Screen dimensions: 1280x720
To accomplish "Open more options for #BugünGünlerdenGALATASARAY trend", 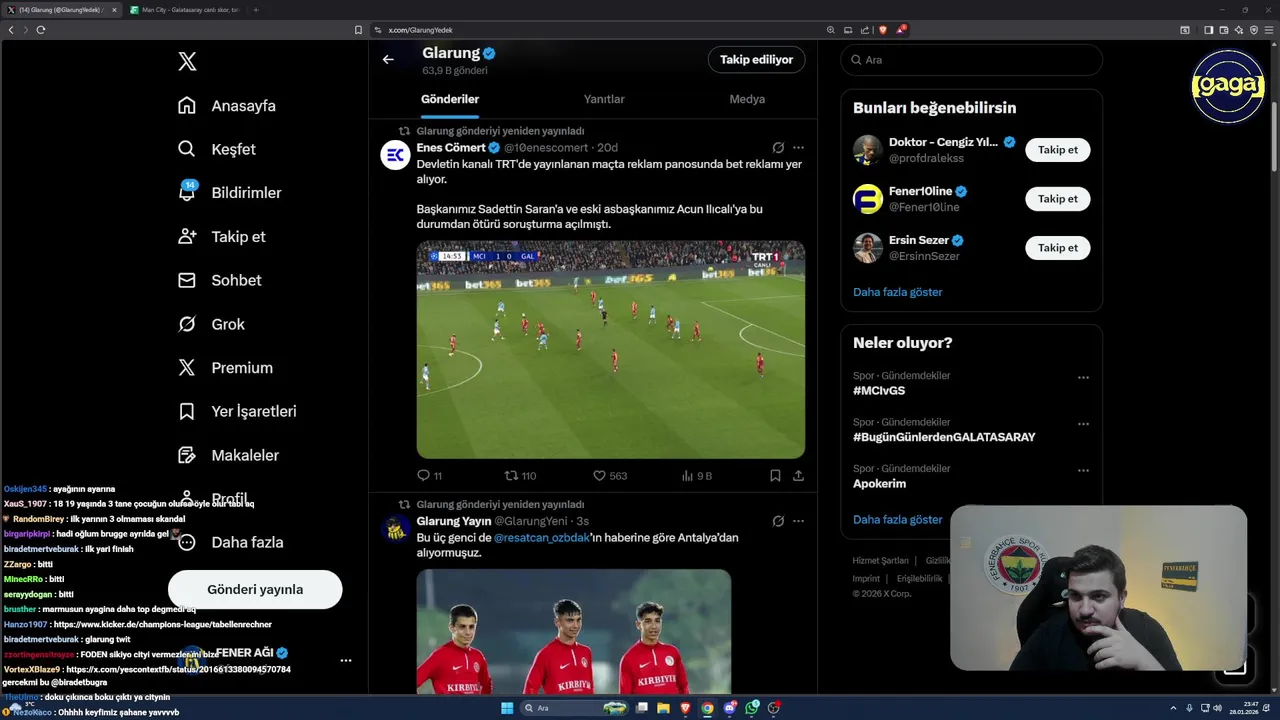I will (1083, 424).
